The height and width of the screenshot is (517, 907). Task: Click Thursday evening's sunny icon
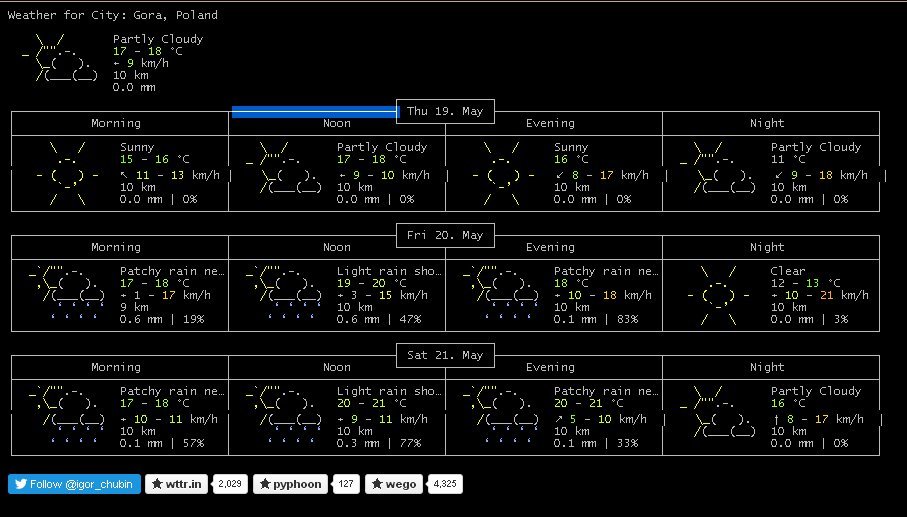(502, 174)
